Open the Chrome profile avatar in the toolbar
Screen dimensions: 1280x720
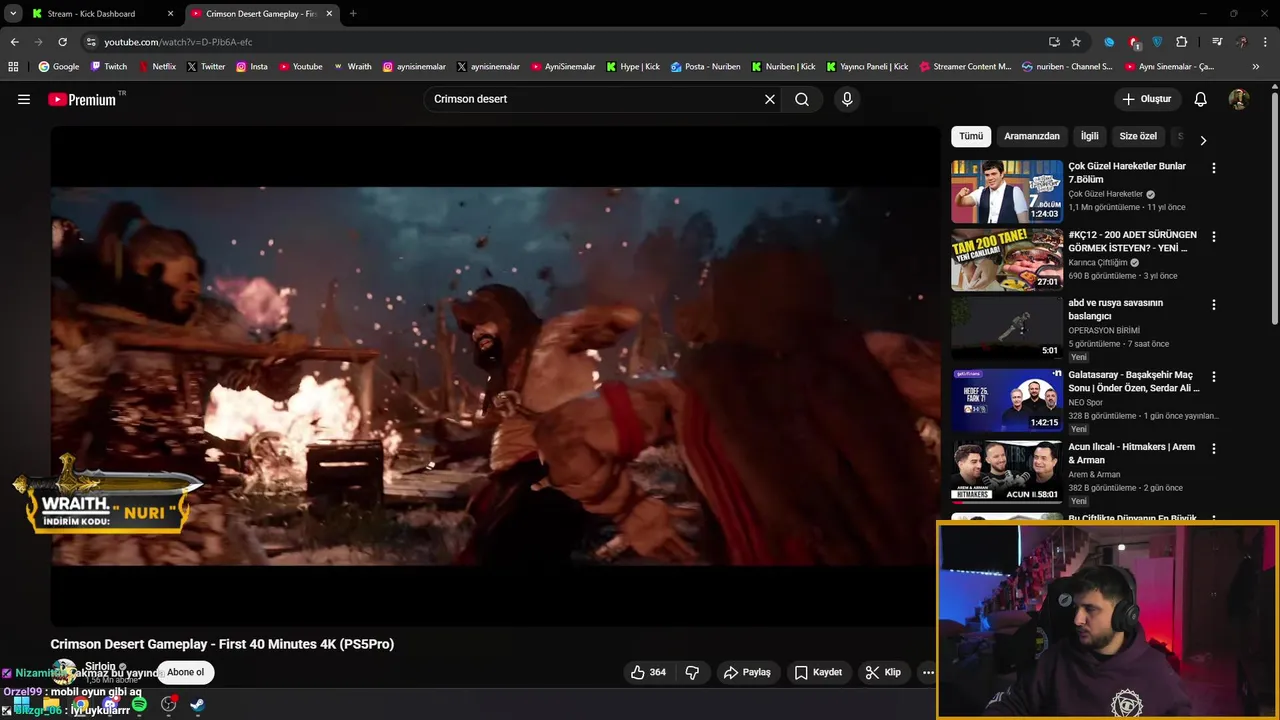click(1242, 42)
